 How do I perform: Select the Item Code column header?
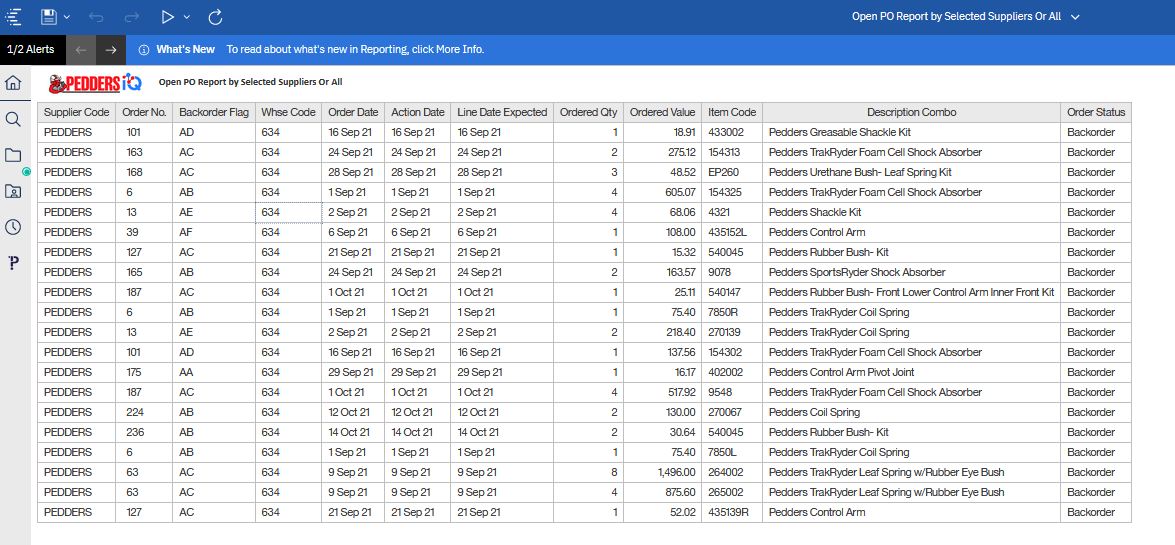click(732, 112)
